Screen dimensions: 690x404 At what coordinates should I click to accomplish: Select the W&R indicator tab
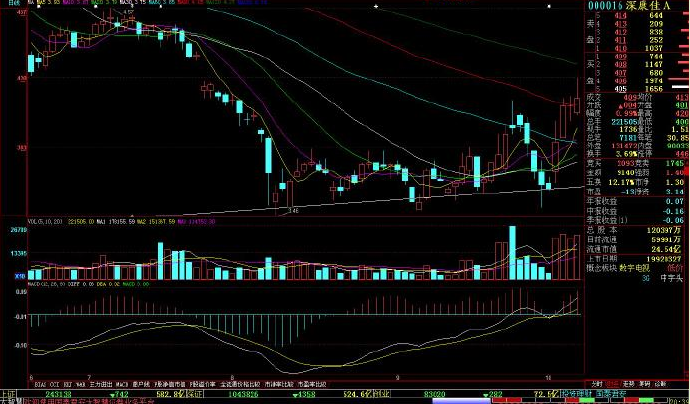[81, 384]
